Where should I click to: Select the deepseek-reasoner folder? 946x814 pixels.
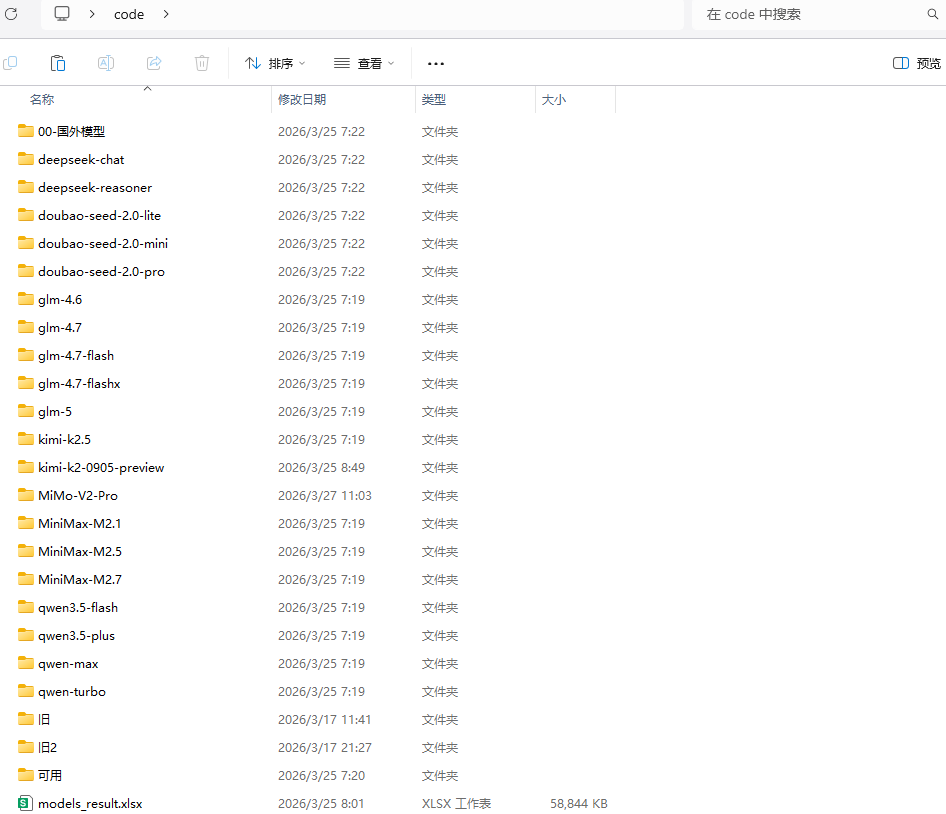[x=95, y=188]
